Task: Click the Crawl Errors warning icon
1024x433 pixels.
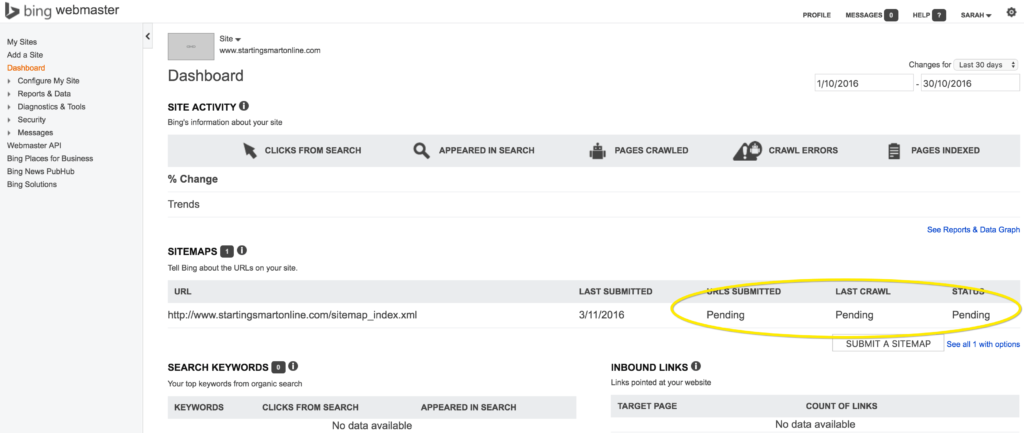Action: click(x=748, y=151)
